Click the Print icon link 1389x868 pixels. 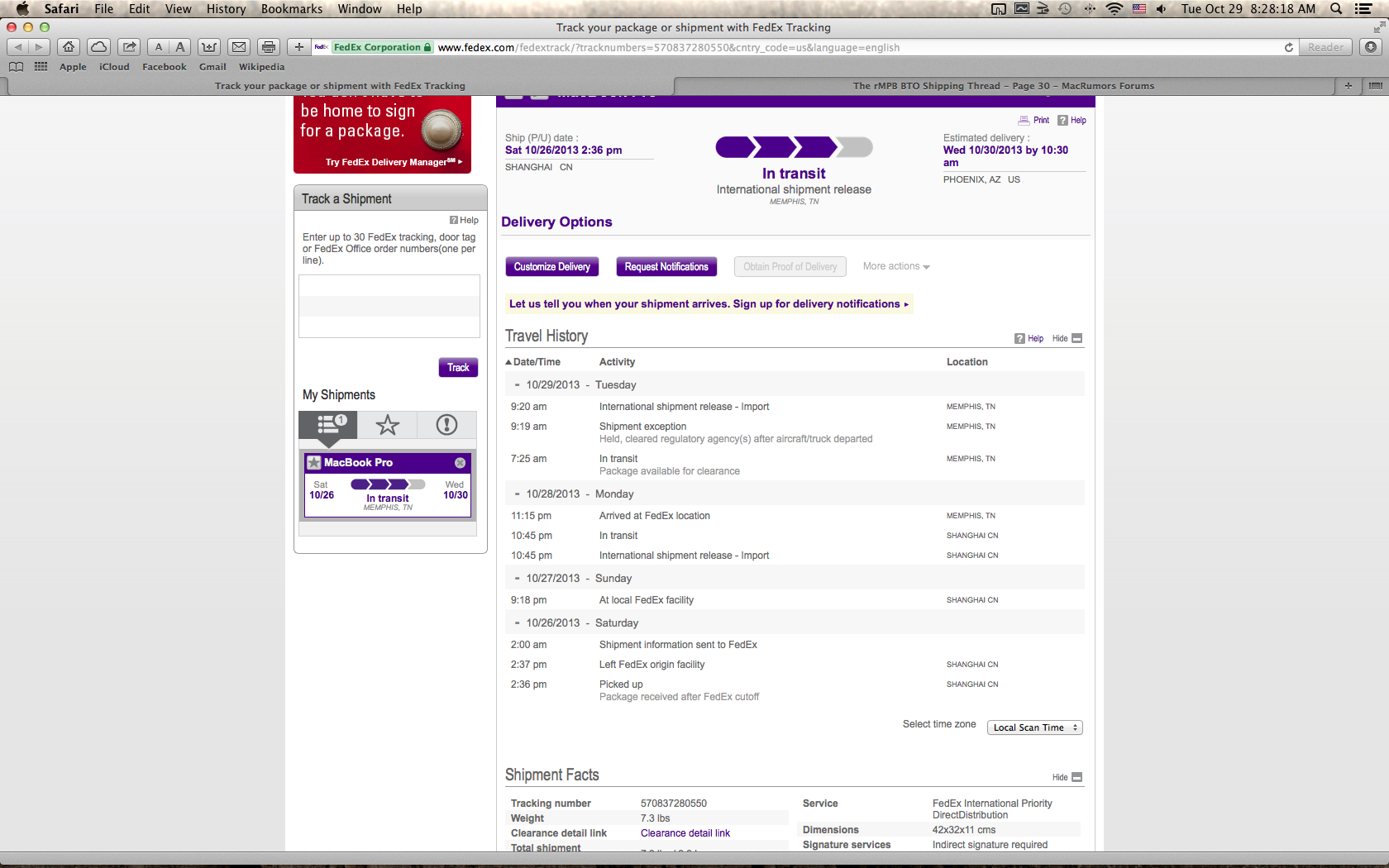pos(1033,121)
